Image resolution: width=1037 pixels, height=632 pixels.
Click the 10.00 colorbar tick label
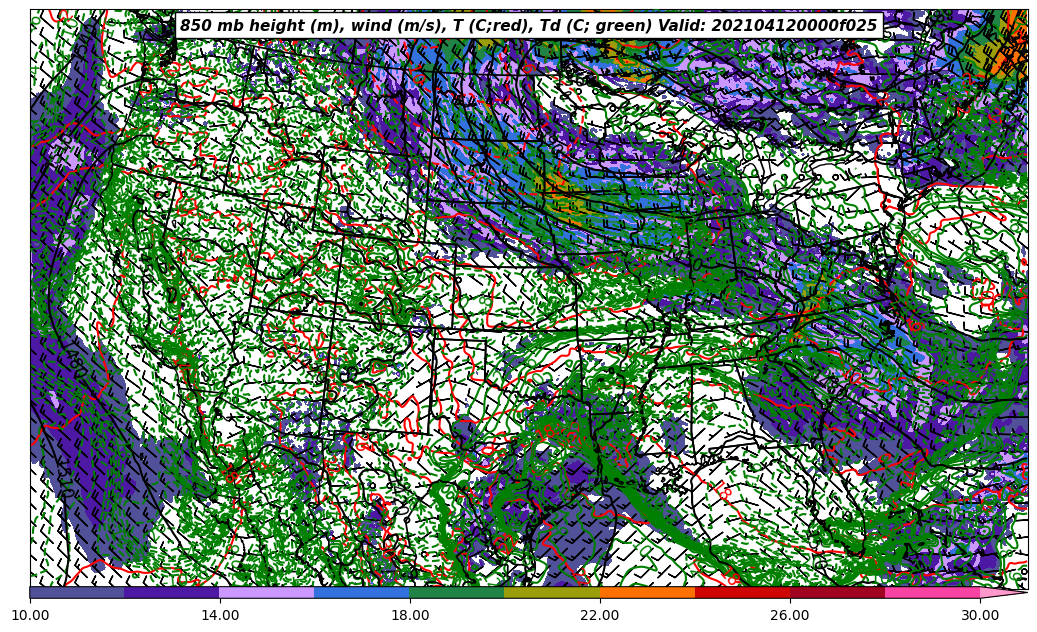[30, 616]
